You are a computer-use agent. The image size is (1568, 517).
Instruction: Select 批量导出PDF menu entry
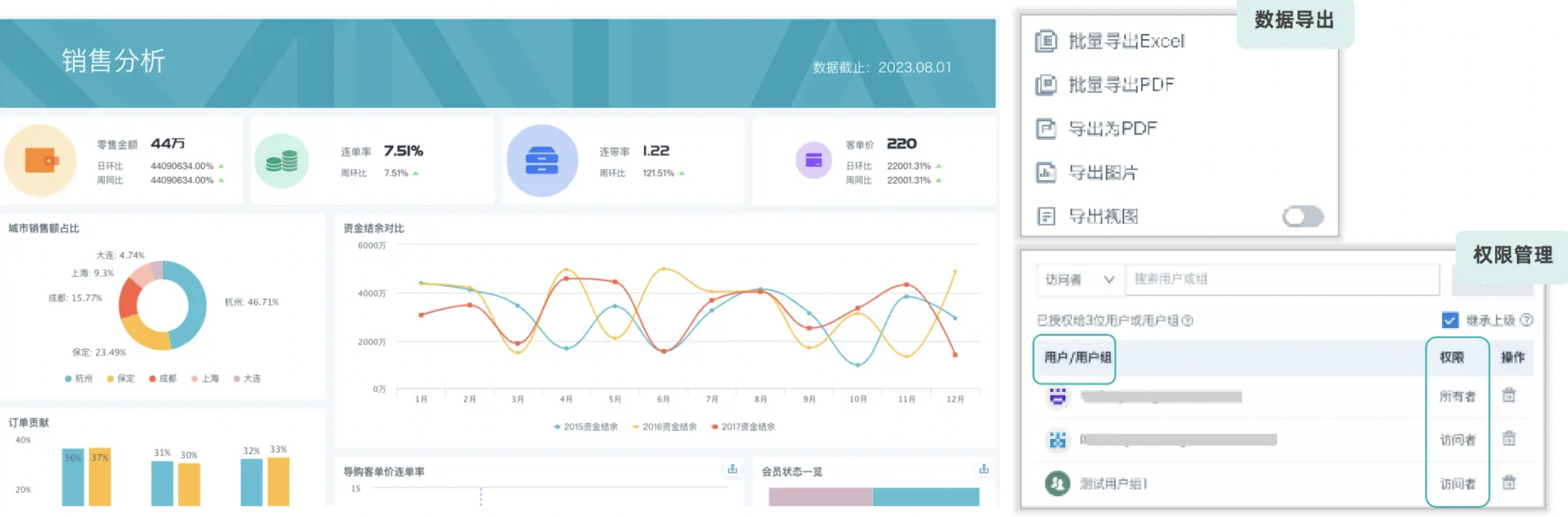tap(1121, 85)
